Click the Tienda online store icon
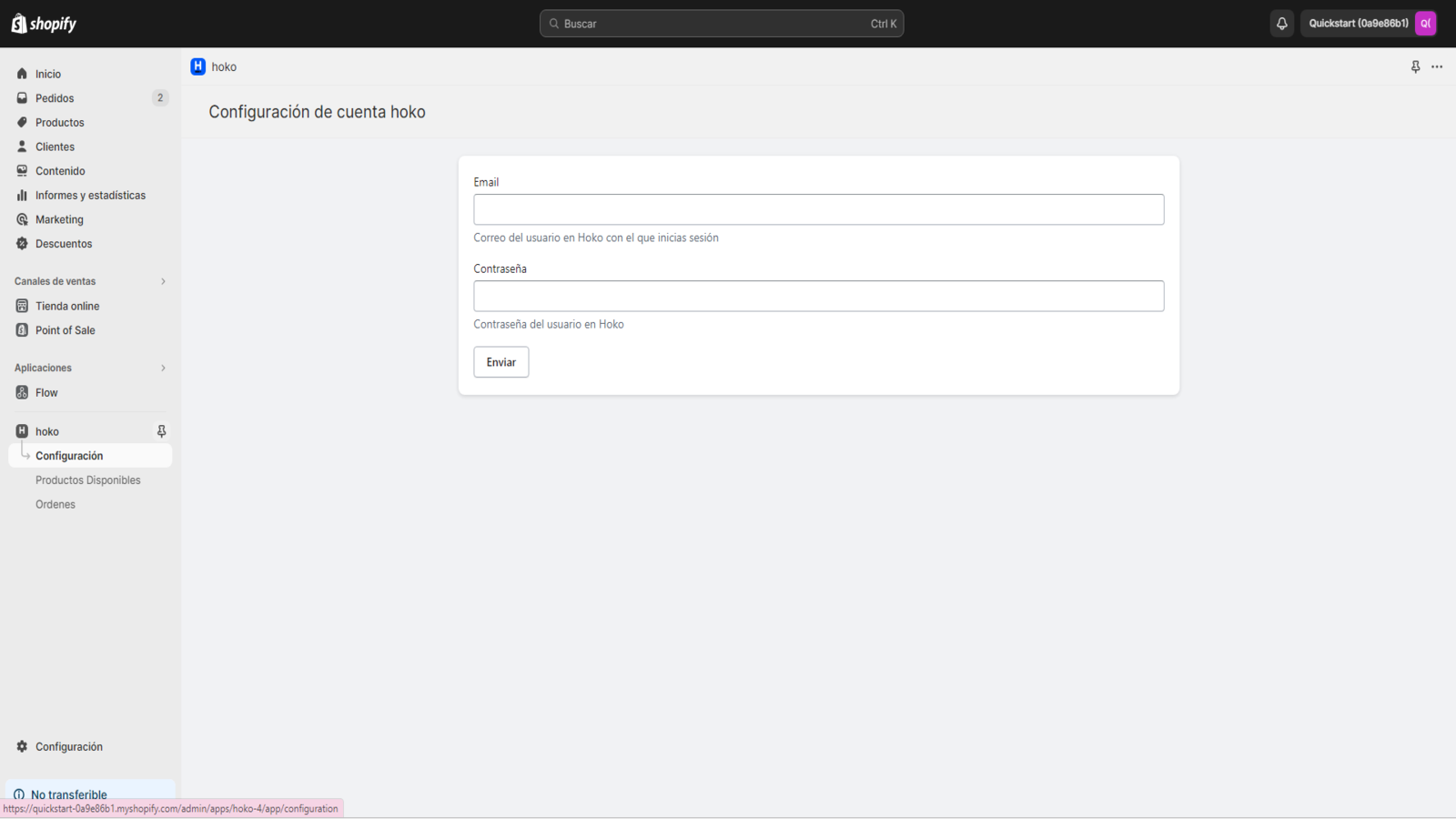The image size is (1456, 819). [22, 306]
